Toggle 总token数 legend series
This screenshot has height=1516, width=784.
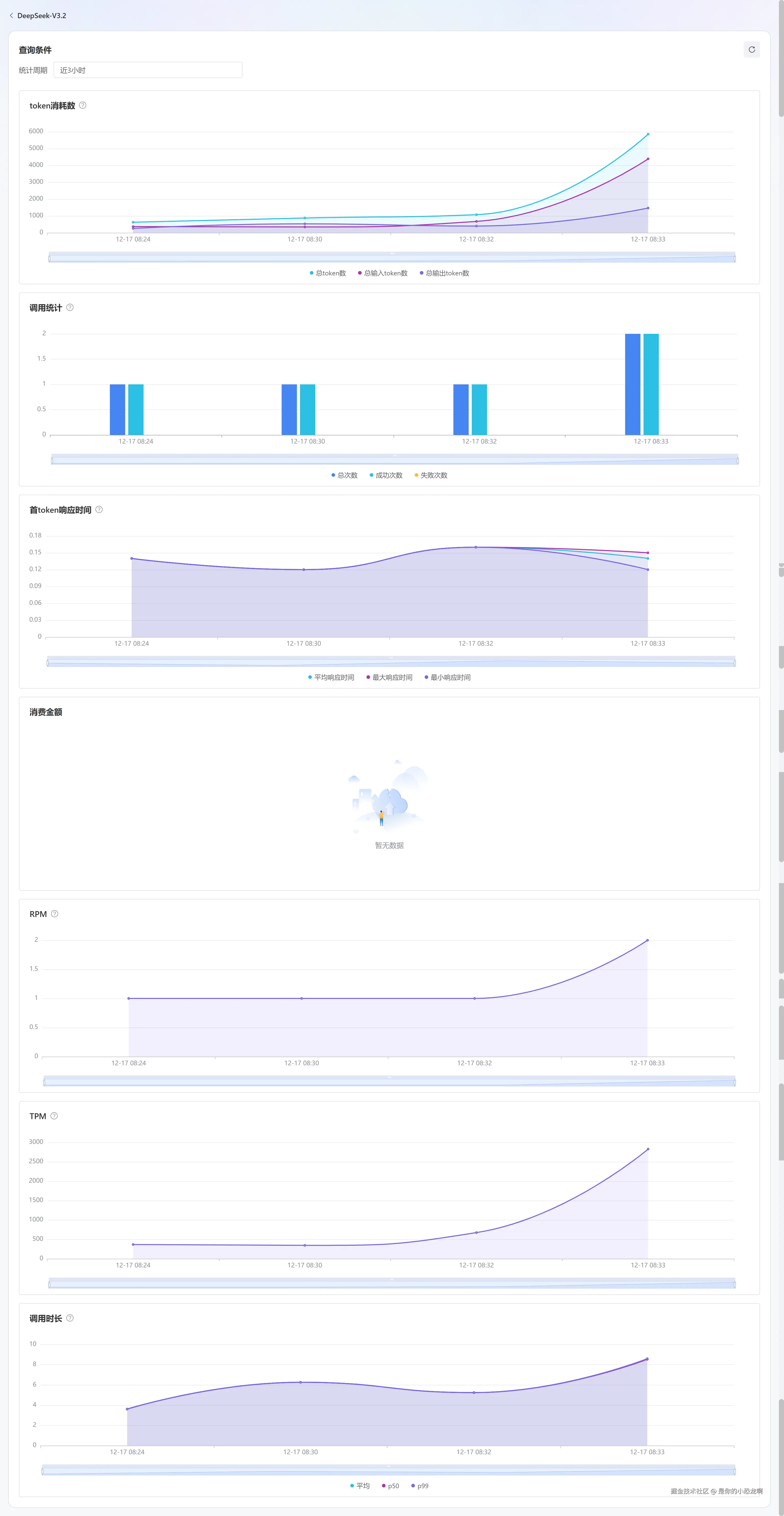pos(328,273)
